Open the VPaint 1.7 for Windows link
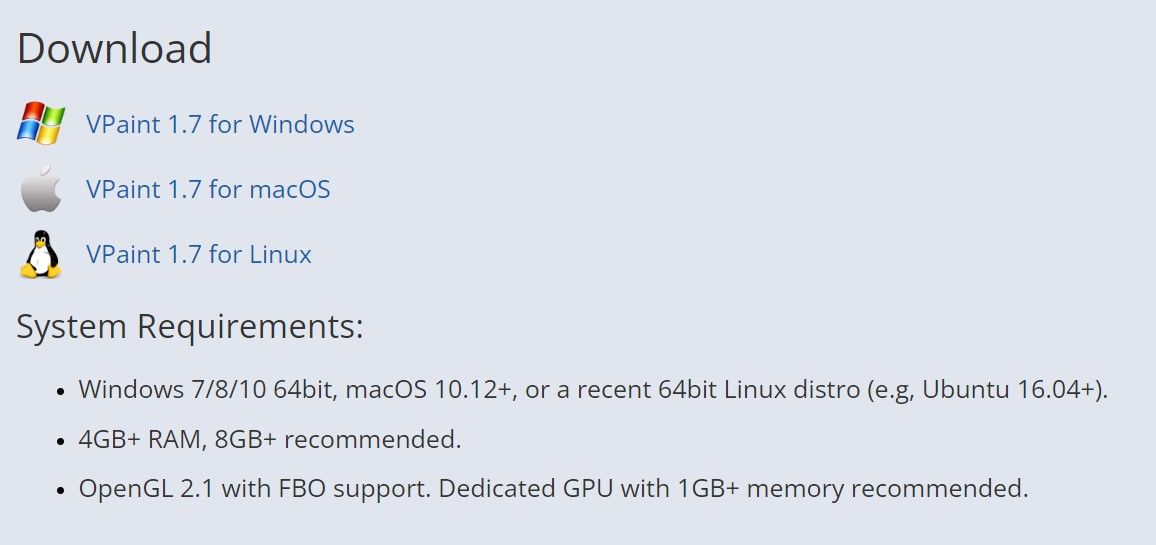The height and width of the screenshot is (545, 1156). (220, 124)
